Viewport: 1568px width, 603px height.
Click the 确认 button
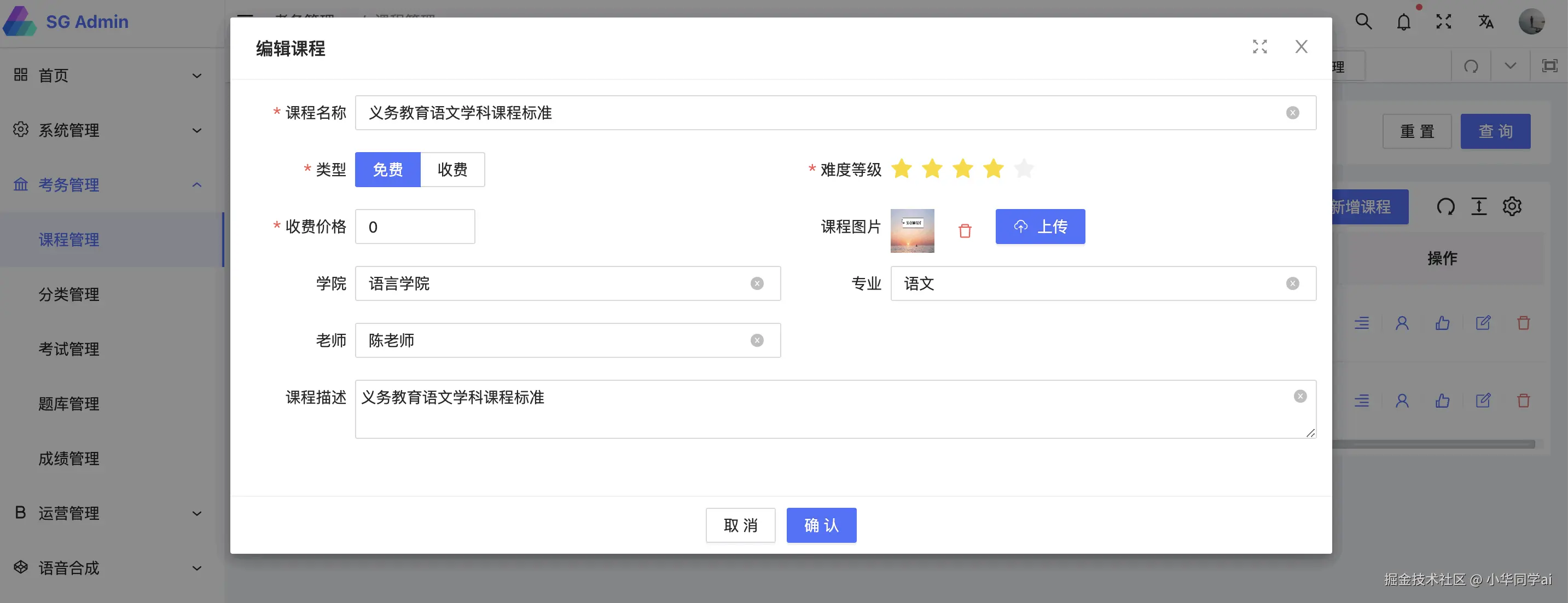pyautogui.click(x=821, y=525)
